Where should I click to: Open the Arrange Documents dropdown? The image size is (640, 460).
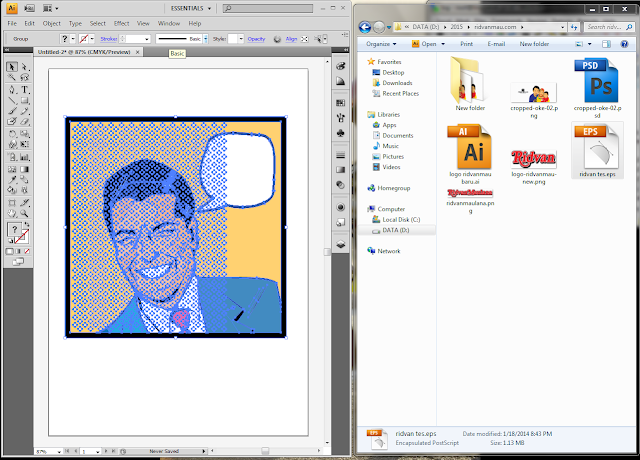coord(50,8)
